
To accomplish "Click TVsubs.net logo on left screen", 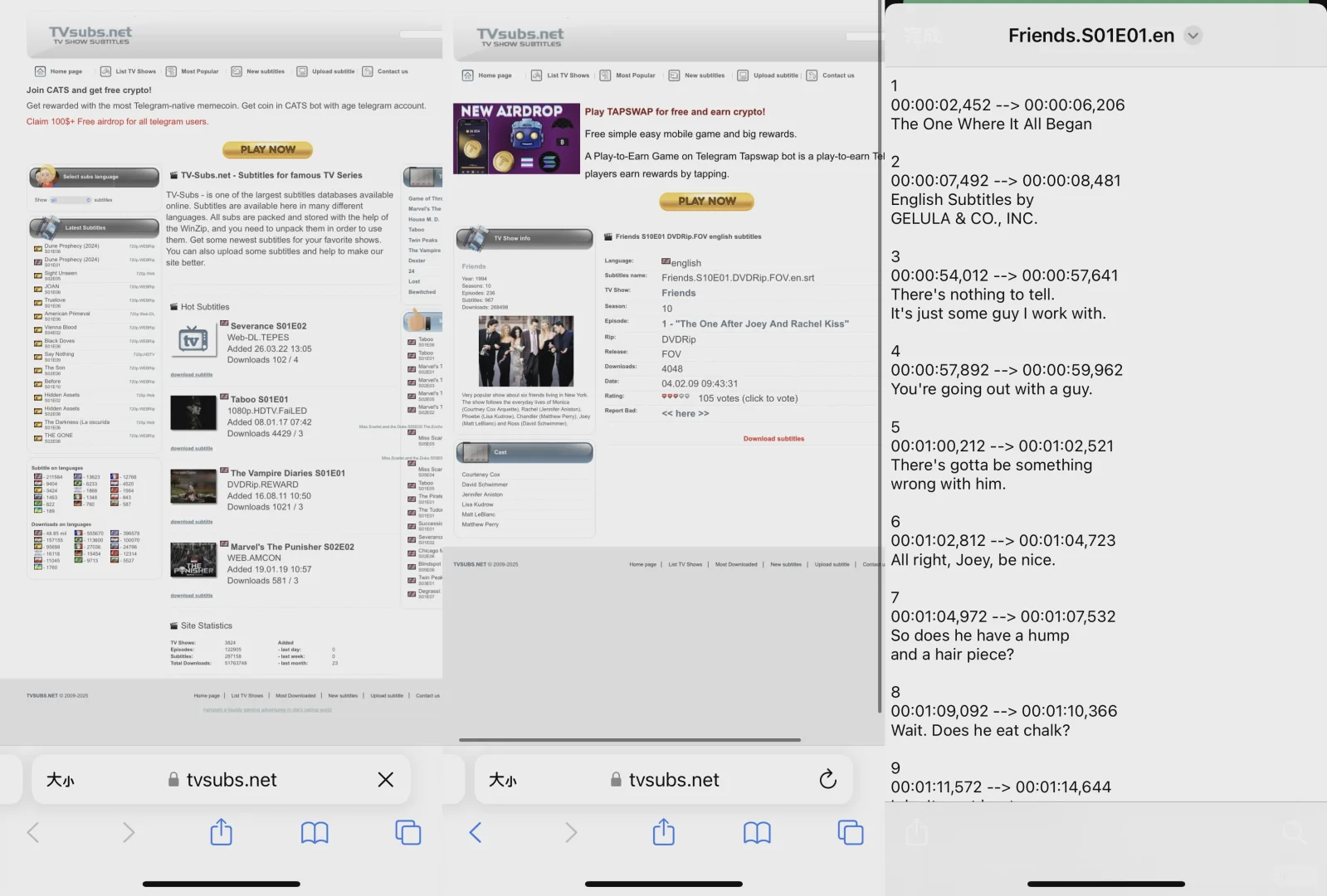I will coord(90,35).
